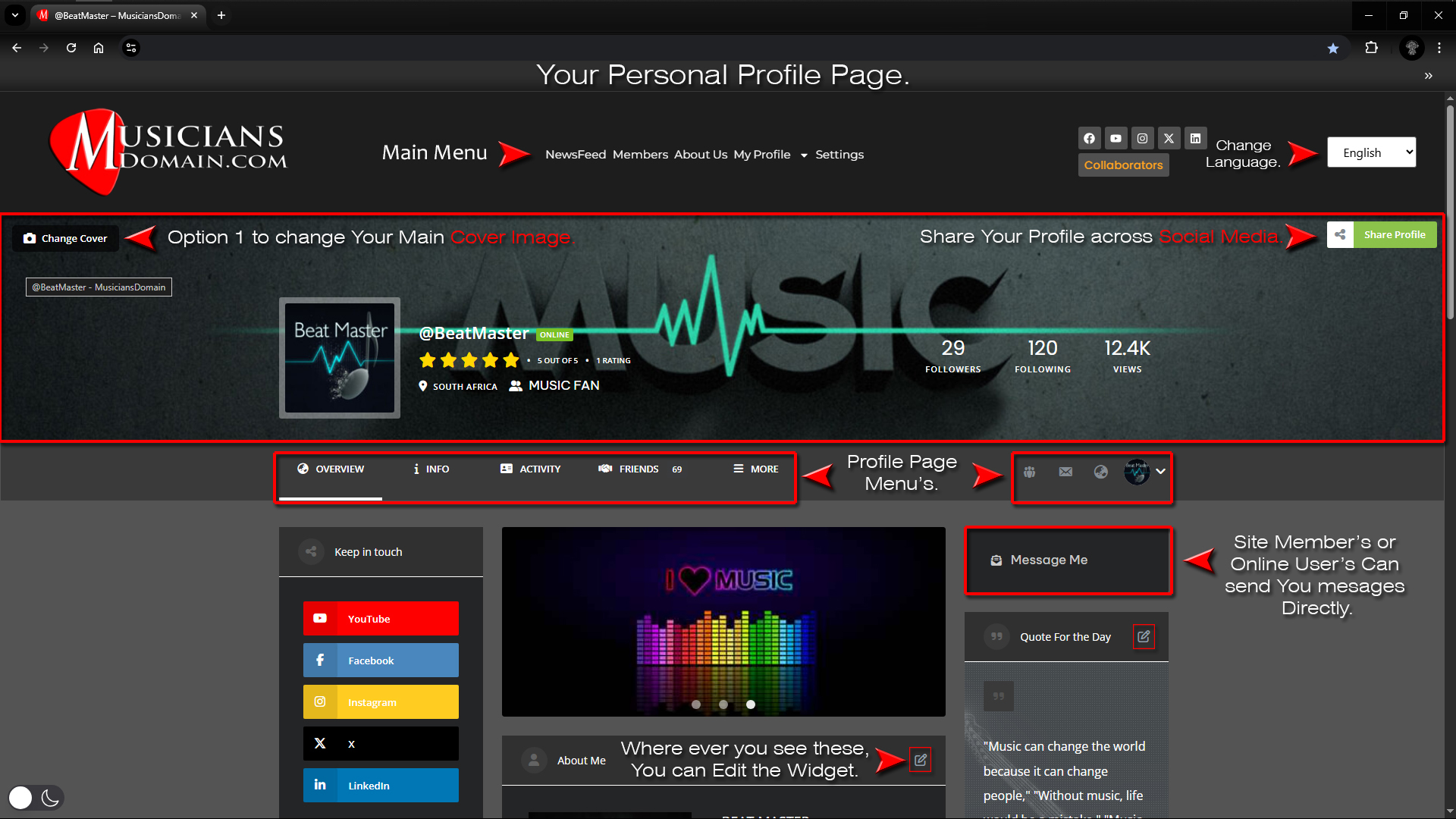The image size is (1456, 819).
Task: Open the Message Me button
Action: click(x=1068, y=560)
